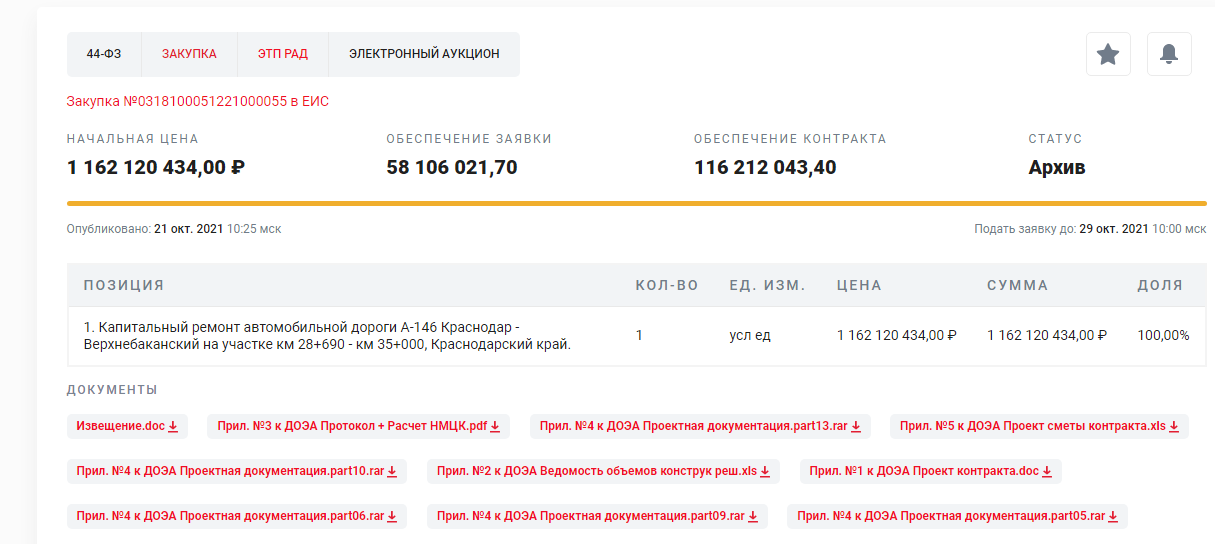1215x544 pixels.
Task: Download Проектная документация.part05.rar file
Action: coord(957,516)
